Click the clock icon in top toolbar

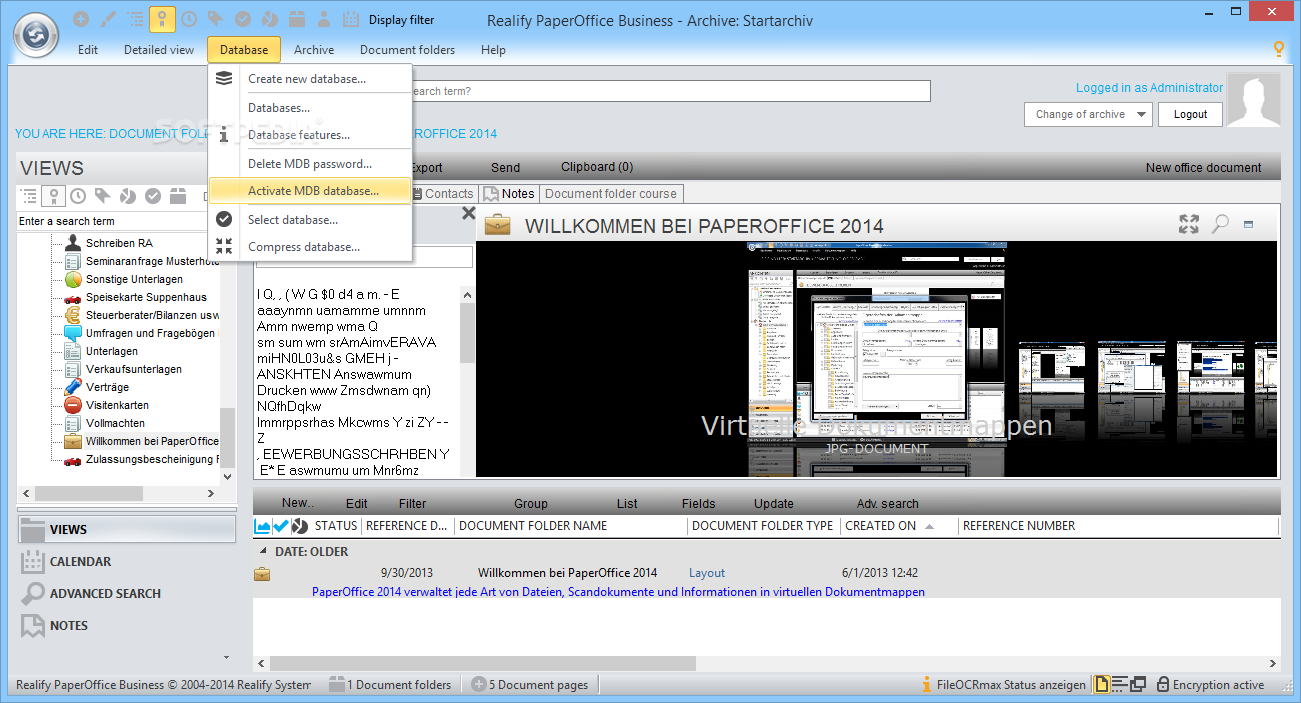click(x=189, y=19)
